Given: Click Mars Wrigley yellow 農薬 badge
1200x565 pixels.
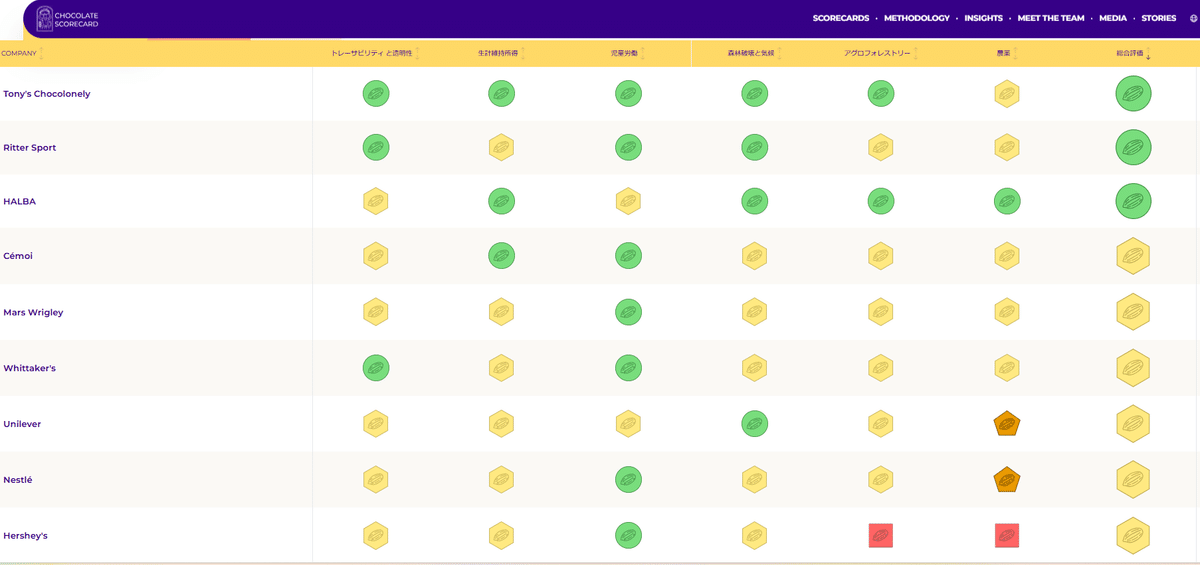Looking at the screenshot, I should 1007,312.
